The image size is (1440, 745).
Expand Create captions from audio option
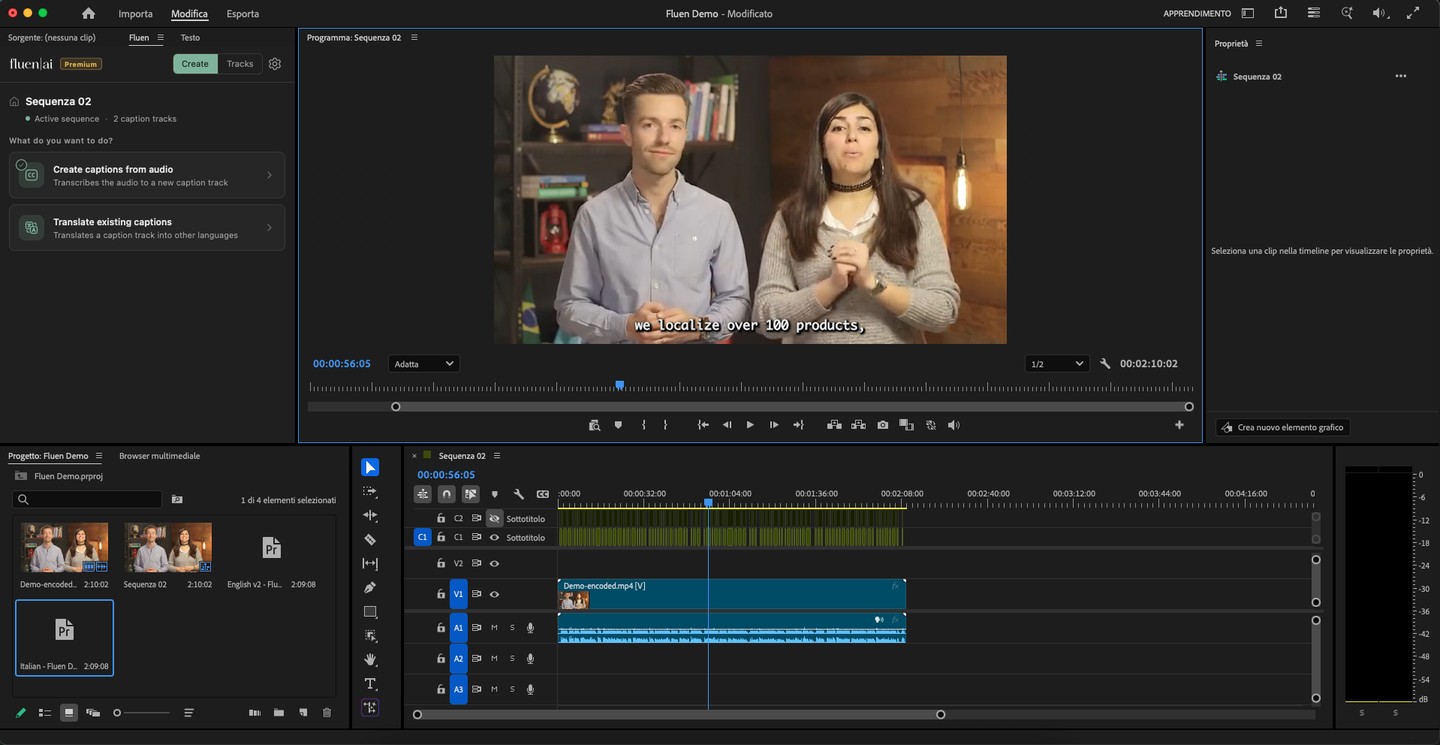pos(147,175)
